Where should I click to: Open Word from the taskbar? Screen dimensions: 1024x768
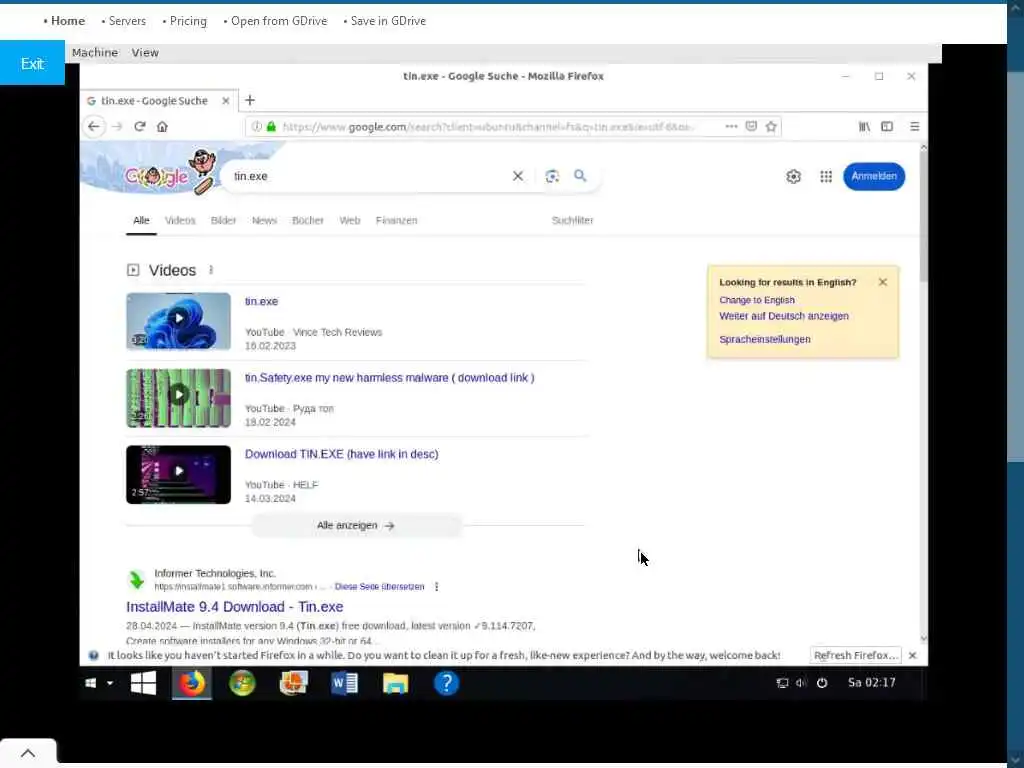[344, 683]
